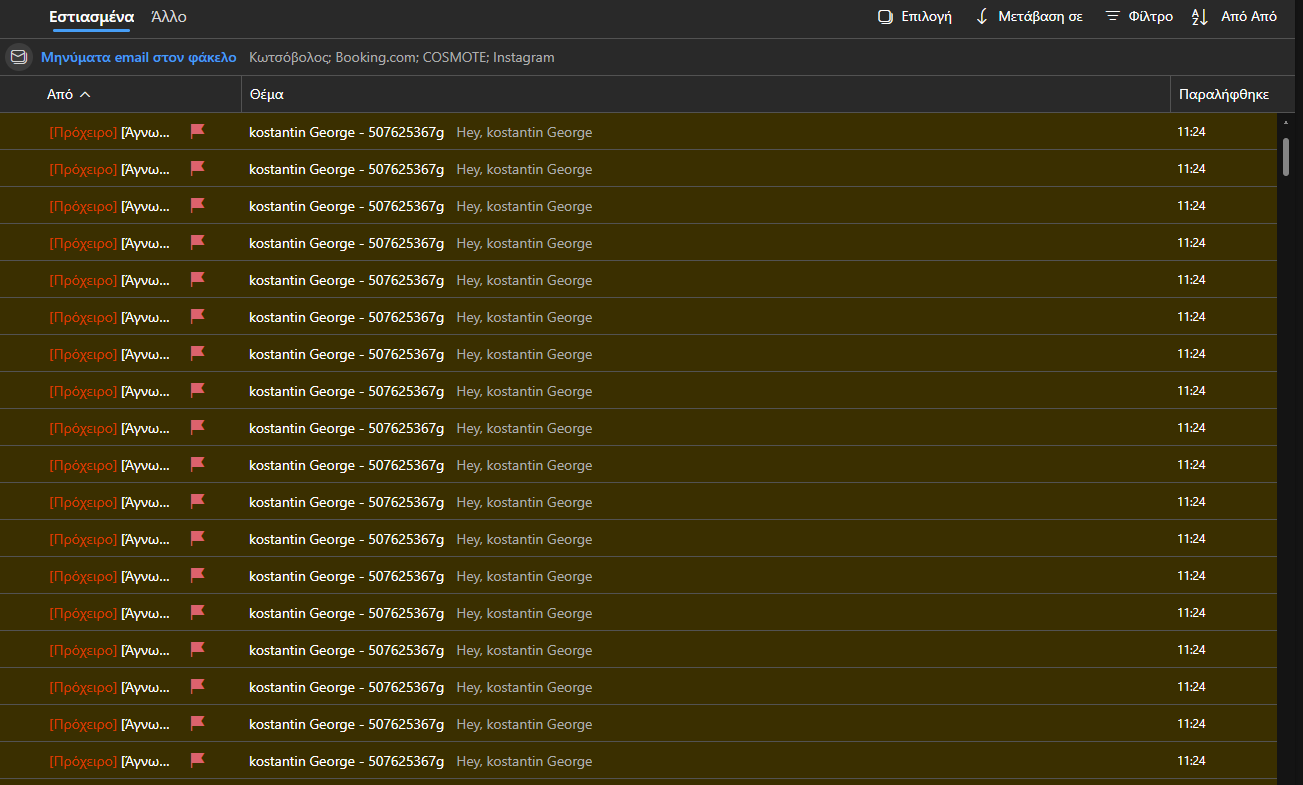The height and width of the screenshot is (785, 1303).
Task: Click the sort arrow in the Από column header
Action: pos(85,95)
